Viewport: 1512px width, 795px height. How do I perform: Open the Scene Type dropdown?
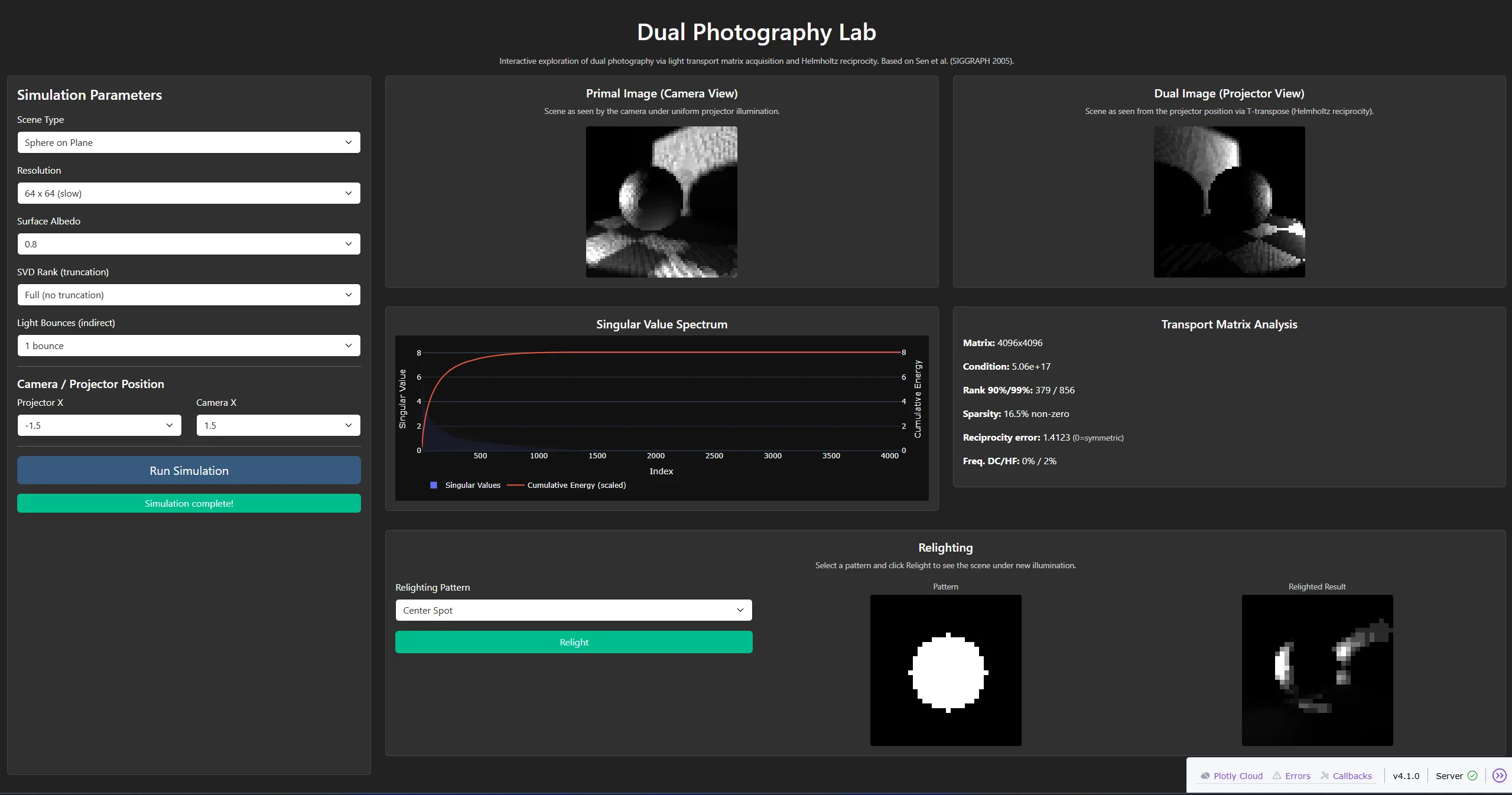coord(188,142)
